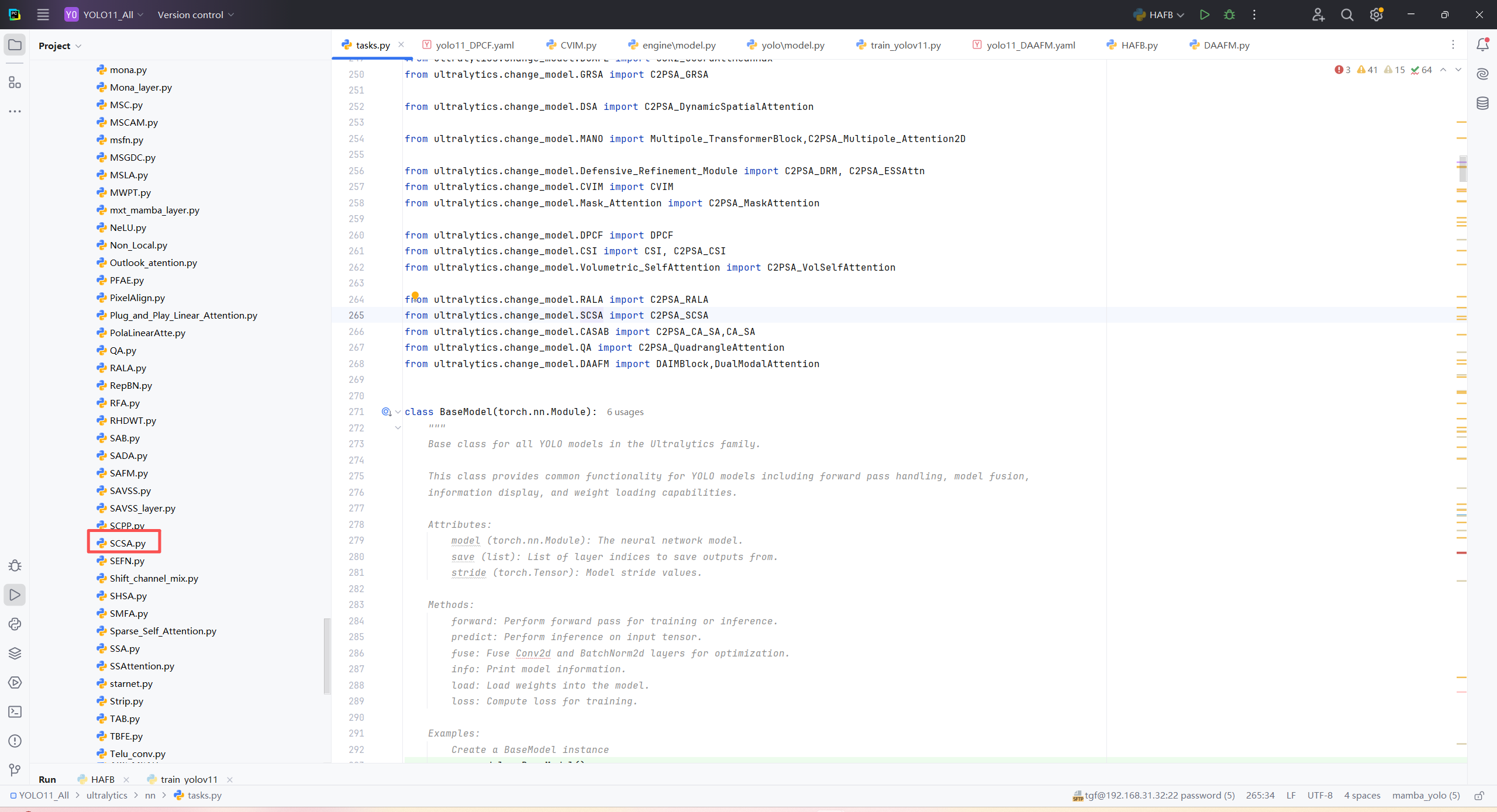Open the Python Console tool window icon

(15, 624)
